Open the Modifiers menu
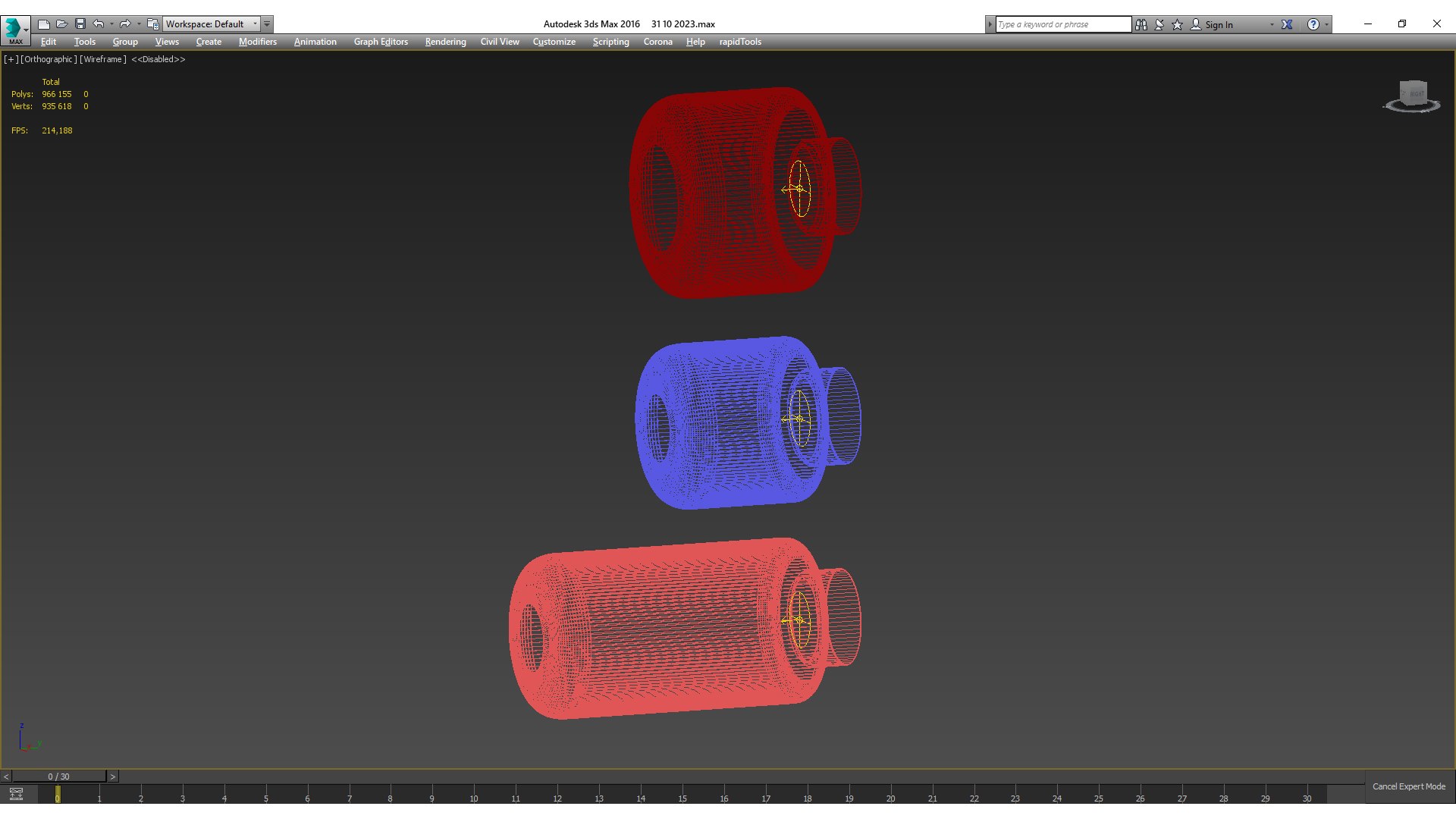The width and height of the screenshot is (1456, 819). [x=257, y=42]
